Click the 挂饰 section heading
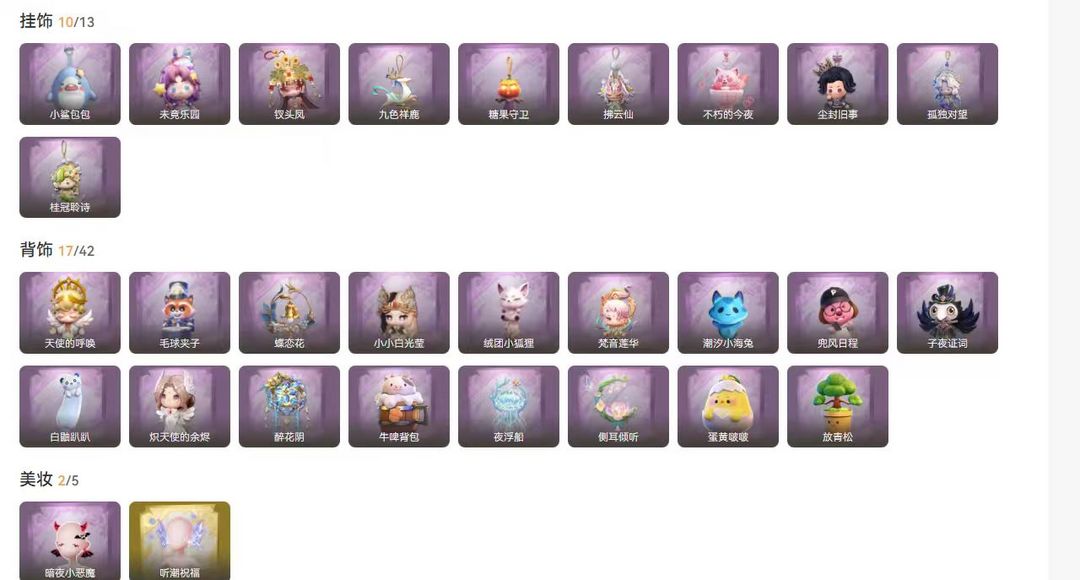 (x=36, y=21)
